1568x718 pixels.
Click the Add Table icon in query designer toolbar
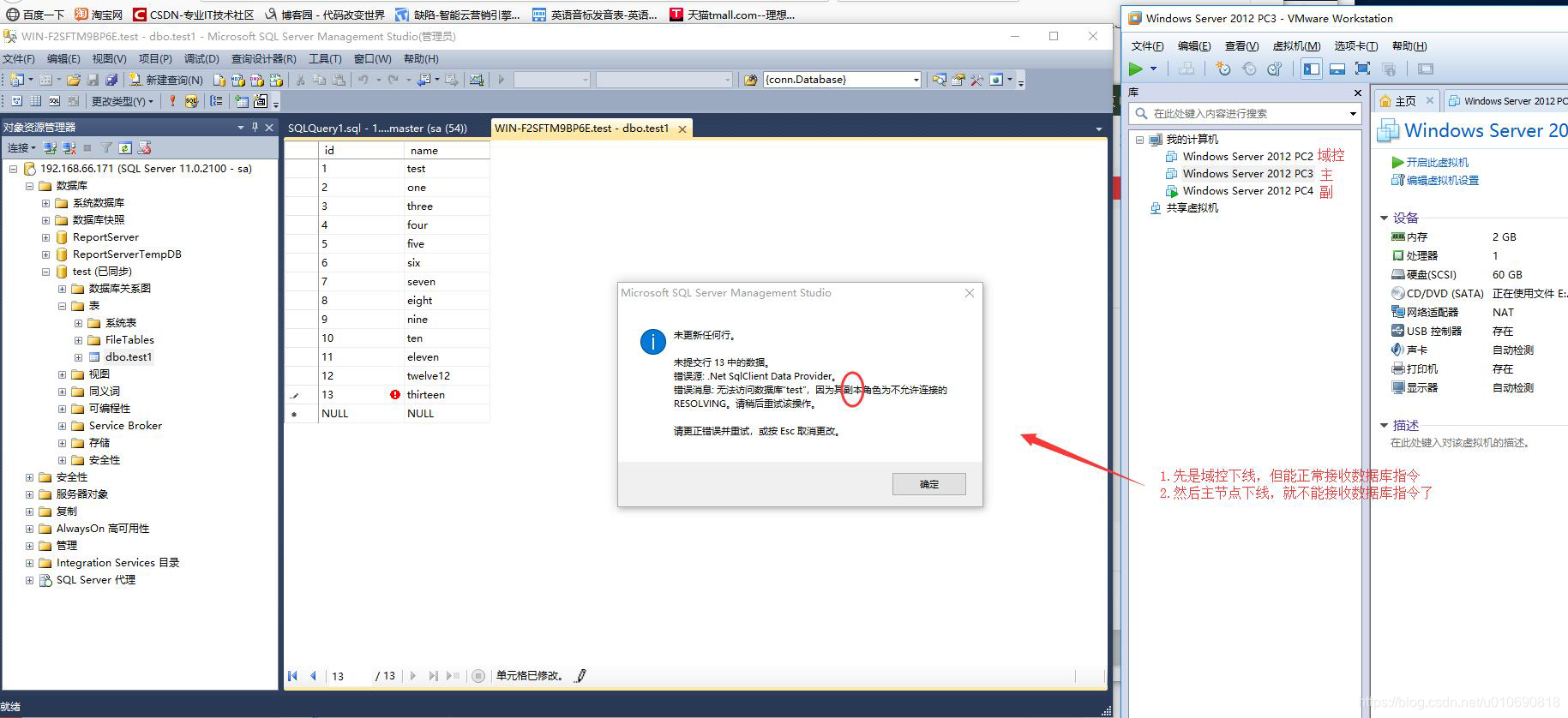pyautogui.click(x=241, y=101)
